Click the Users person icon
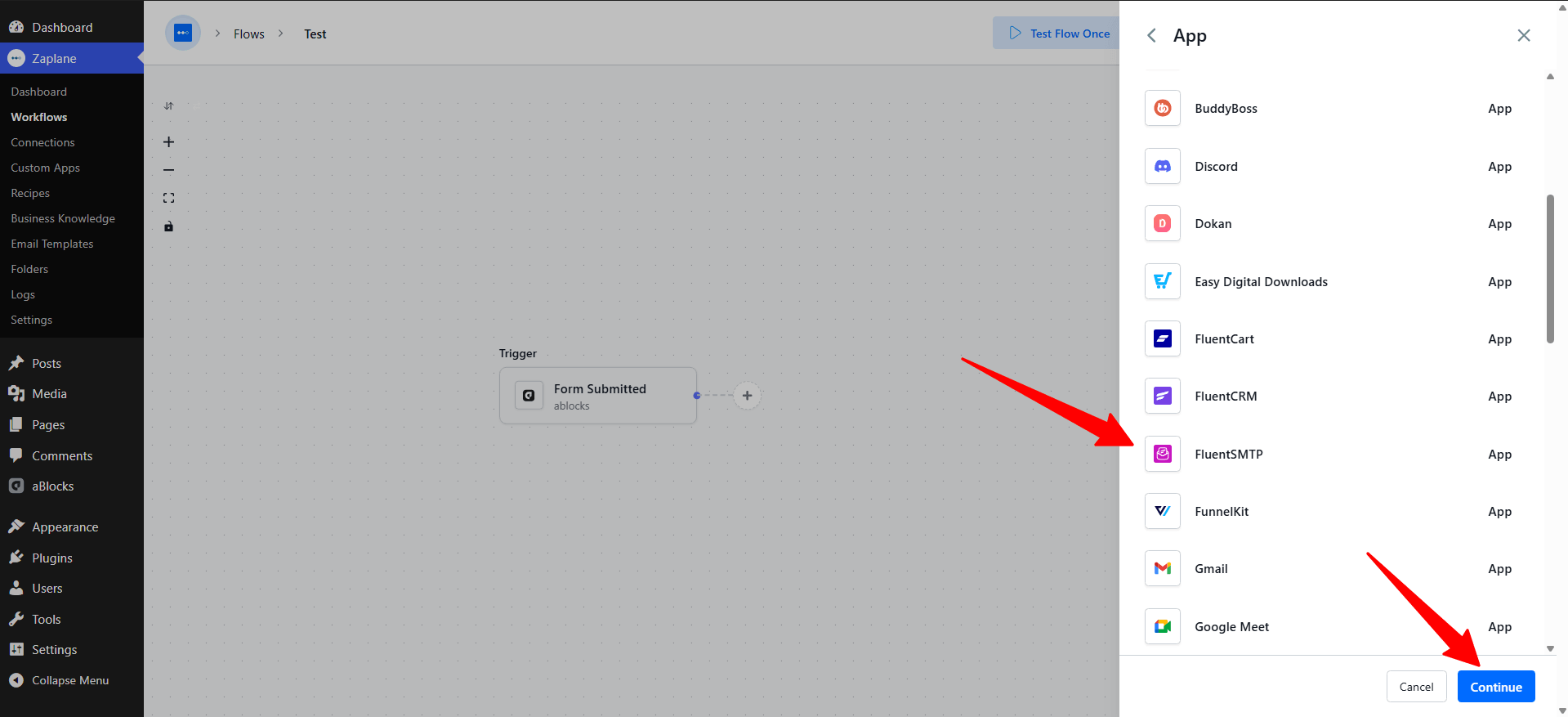The width and height of the screenshot is (1568, 717). tap(16, 588)
